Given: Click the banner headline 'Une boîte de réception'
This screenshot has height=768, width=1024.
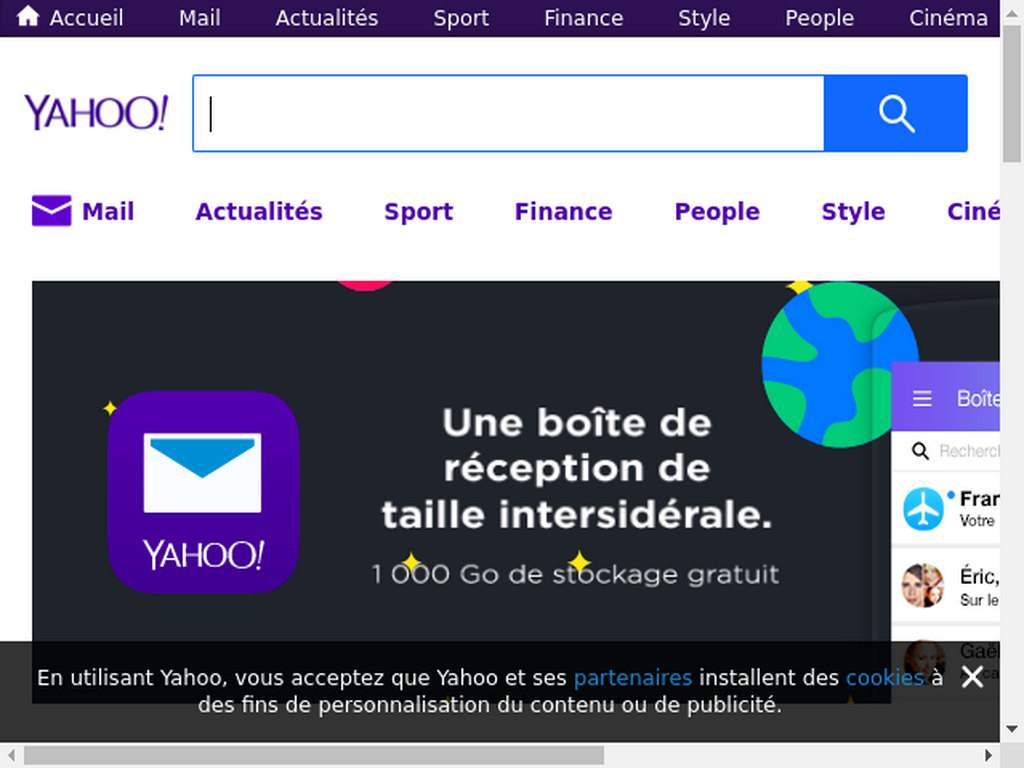Looking at the screenshot, I should [x=577, y=468].
